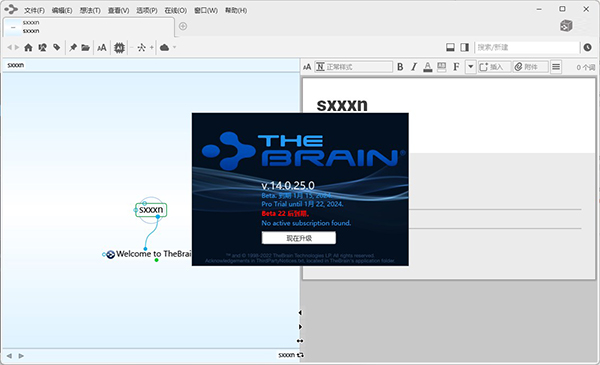
Task: Click the left splitter arrow
Action: 300,313
